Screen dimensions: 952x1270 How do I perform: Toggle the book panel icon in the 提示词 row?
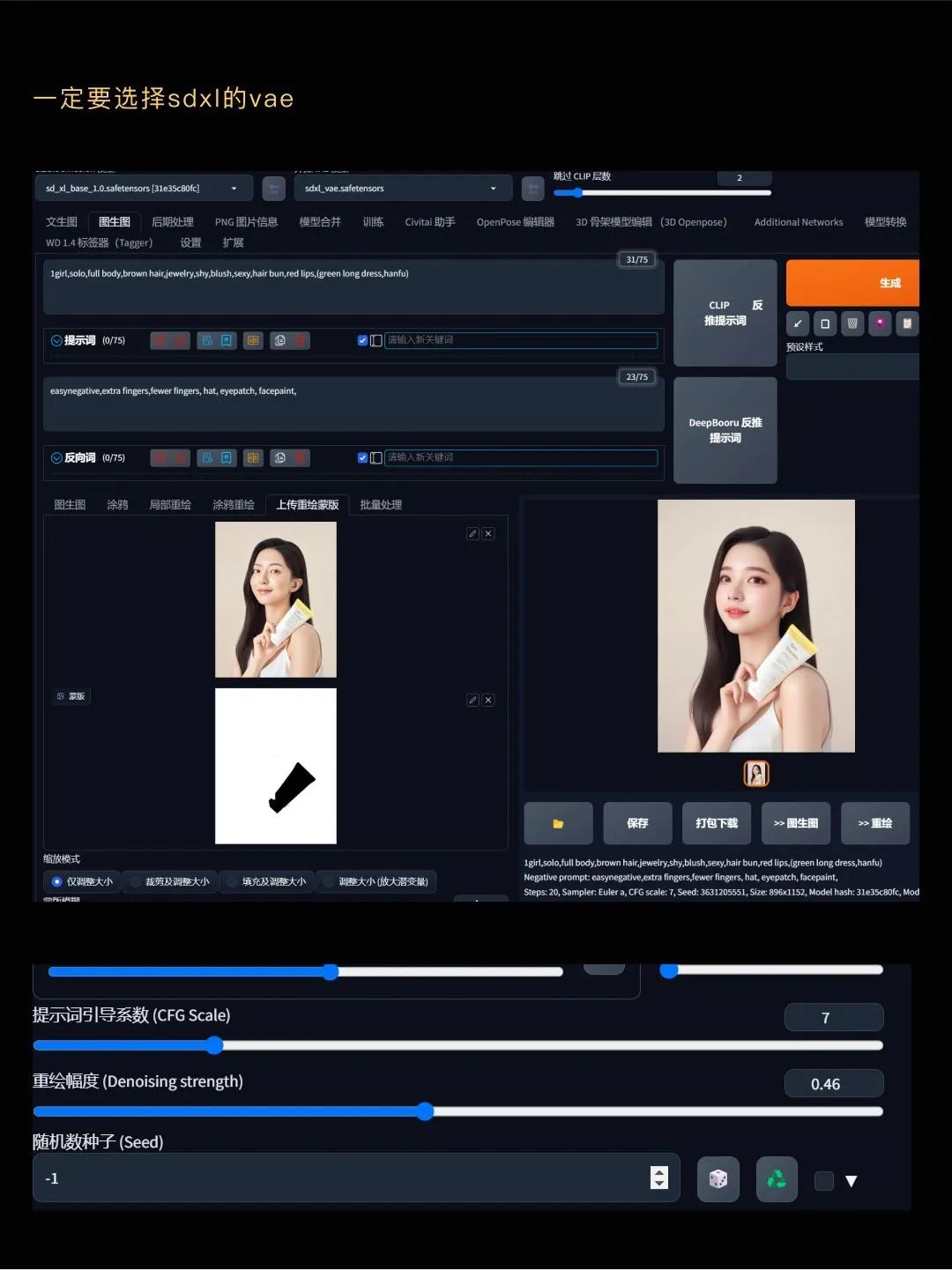pos(376,340)
